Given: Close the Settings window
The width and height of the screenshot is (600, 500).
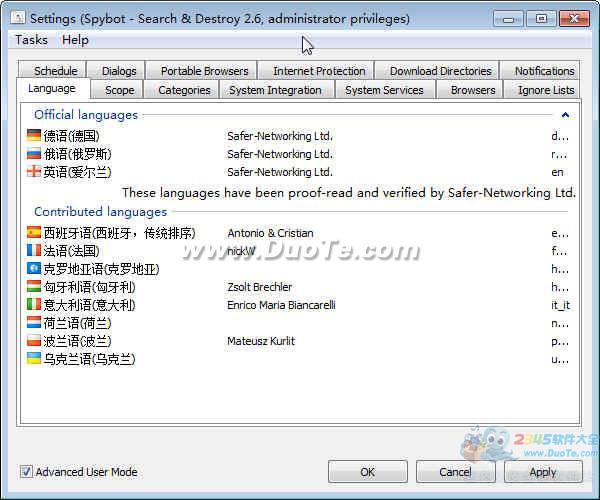Looking at the screenshot, I should 574,19.
